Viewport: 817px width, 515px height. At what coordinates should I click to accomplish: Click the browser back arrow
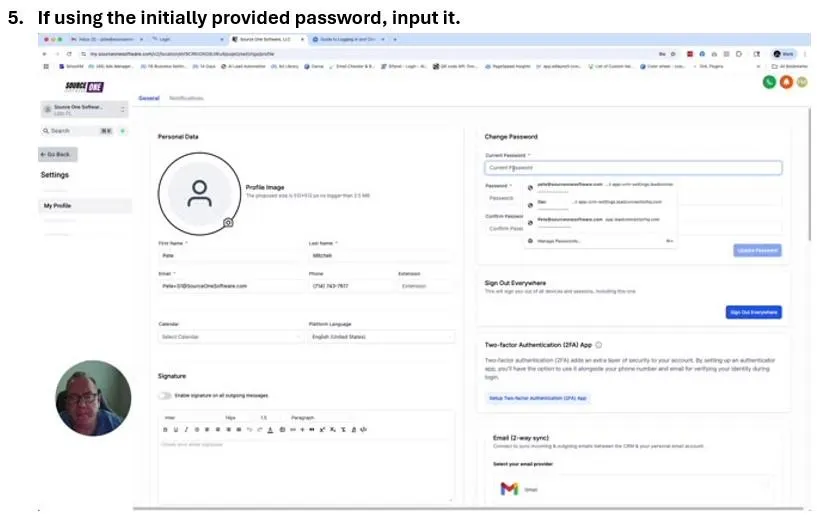tap(45, 54)
